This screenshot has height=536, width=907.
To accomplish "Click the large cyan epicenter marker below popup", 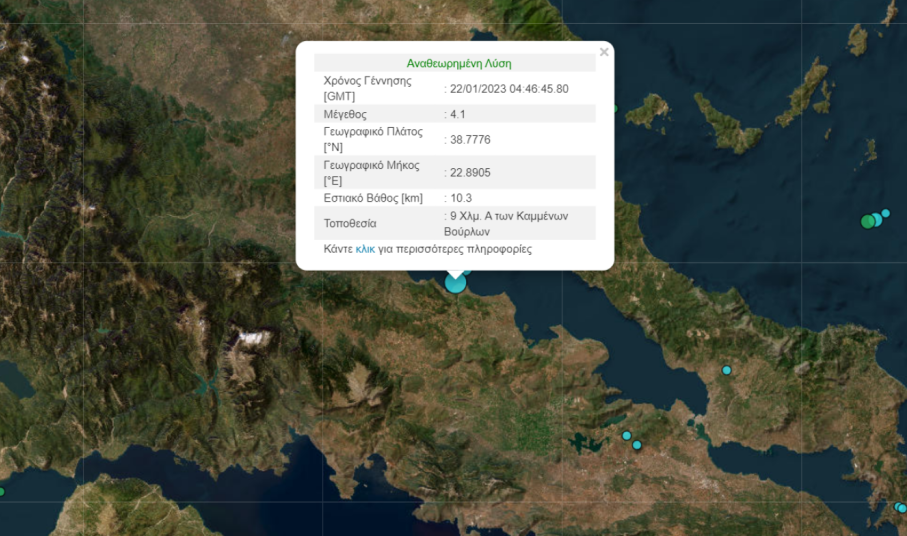I will [x=455, y=282].
